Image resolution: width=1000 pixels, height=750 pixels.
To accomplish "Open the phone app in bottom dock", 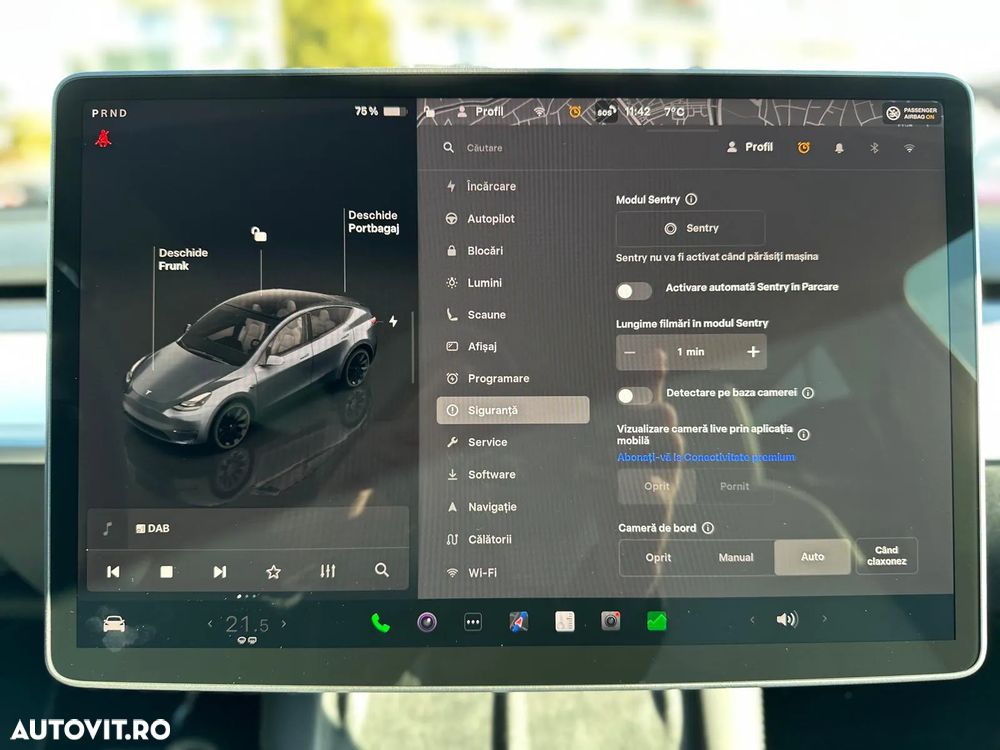I will click(380, 622).
